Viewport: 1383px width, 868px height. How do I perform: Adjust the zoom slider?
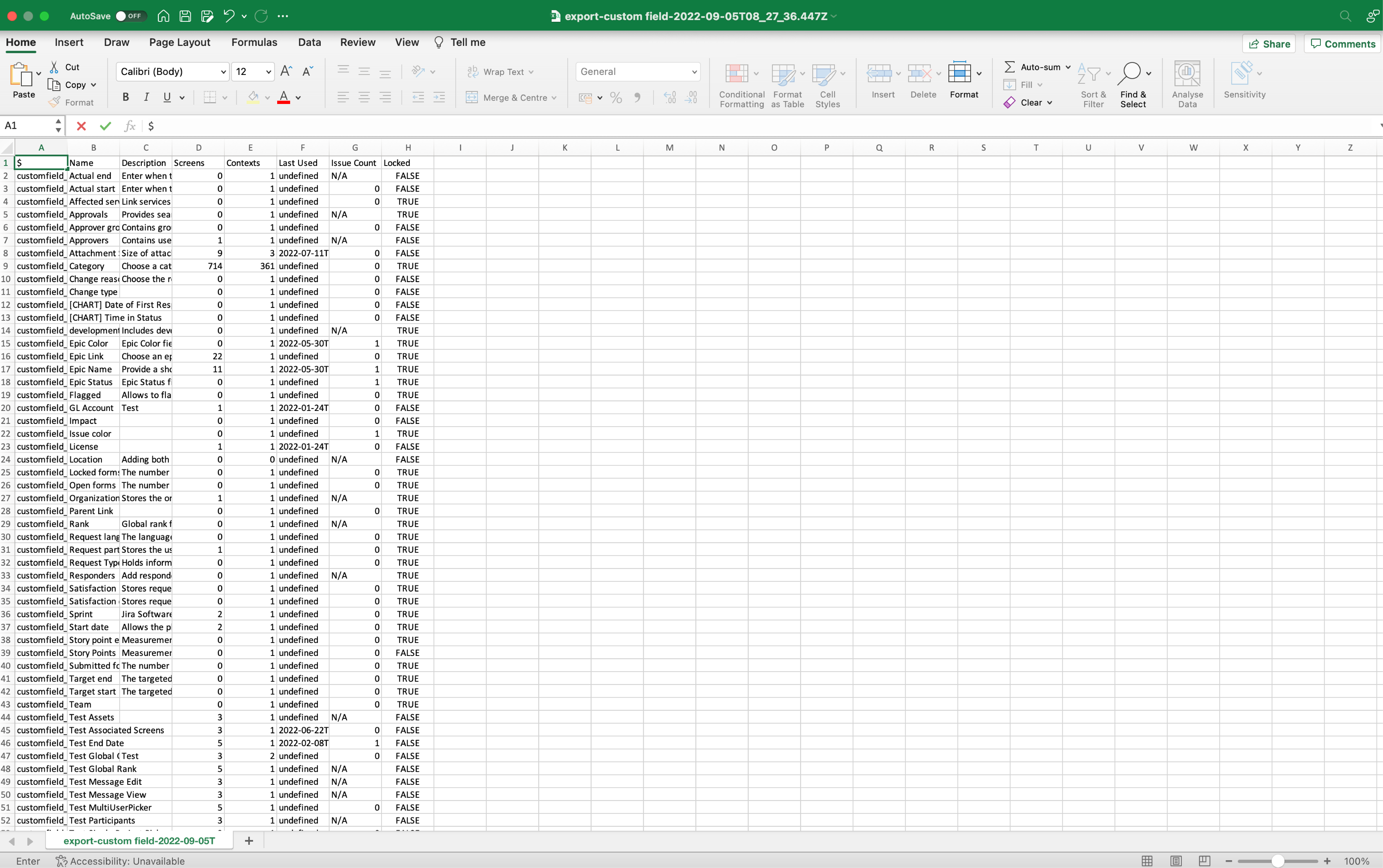click(1278, 861)
